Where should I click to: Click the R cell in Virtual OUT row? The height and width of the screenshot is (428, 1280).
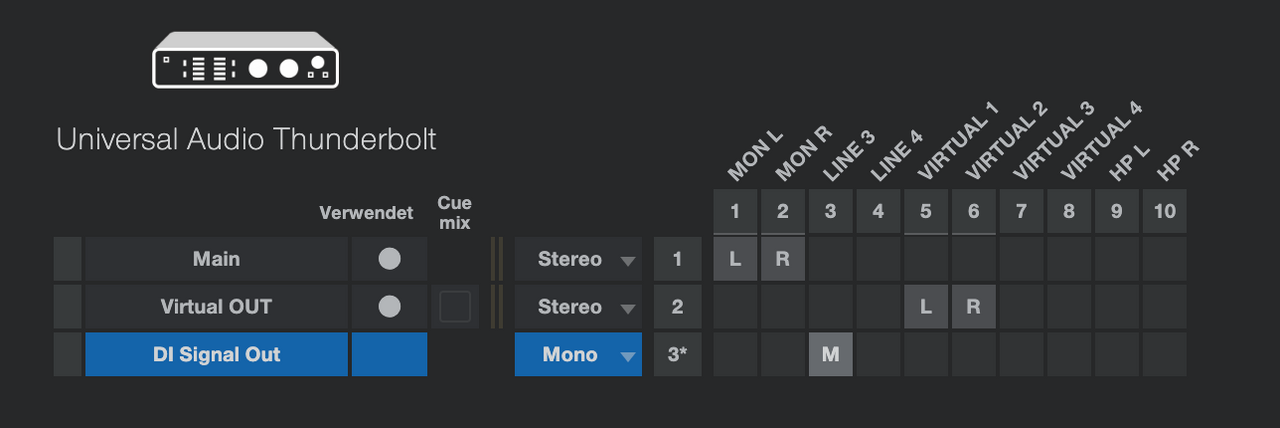974,307
